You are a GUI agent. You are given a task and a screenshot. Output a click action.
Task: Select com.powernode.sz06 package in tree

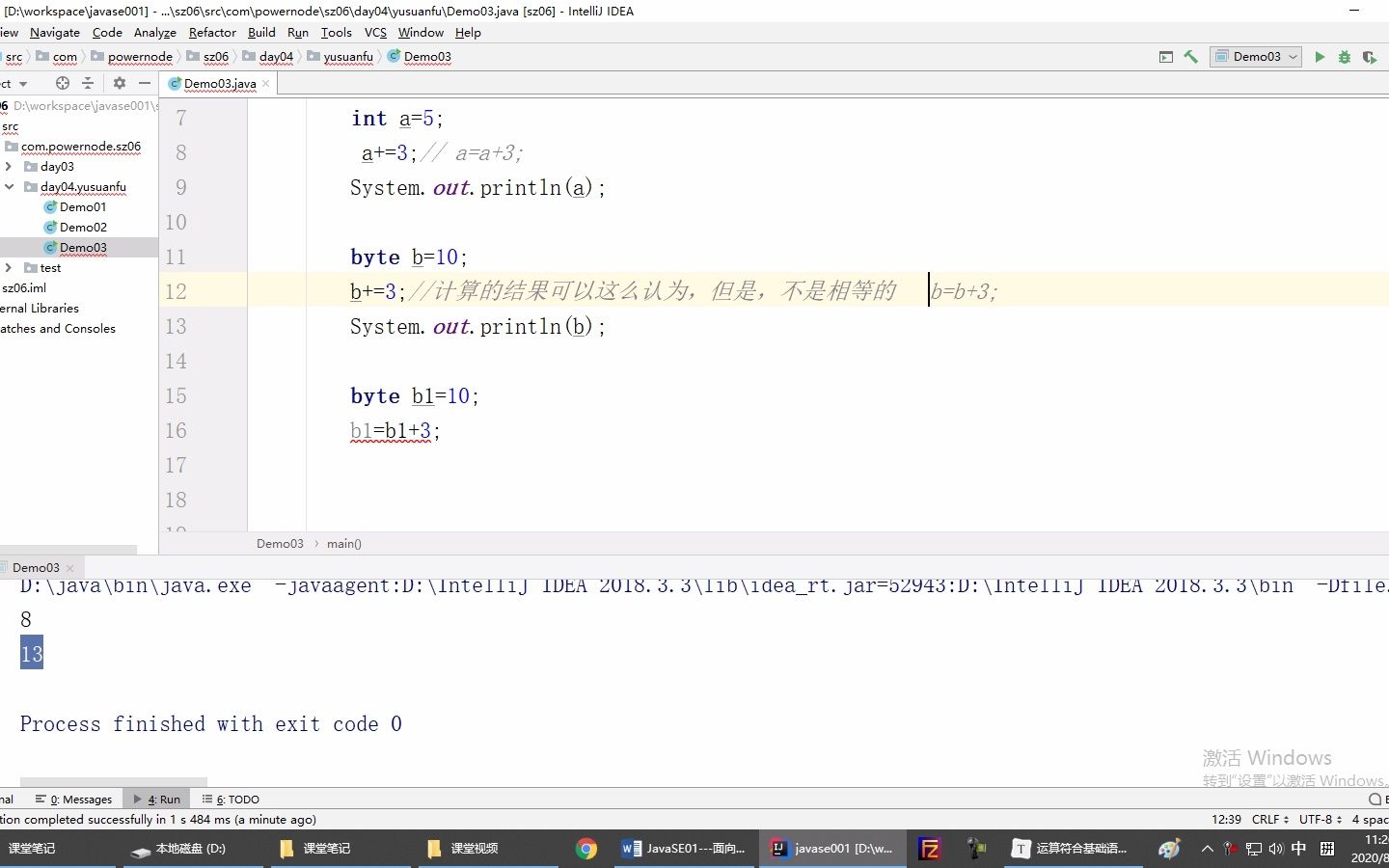pos(81,146)
